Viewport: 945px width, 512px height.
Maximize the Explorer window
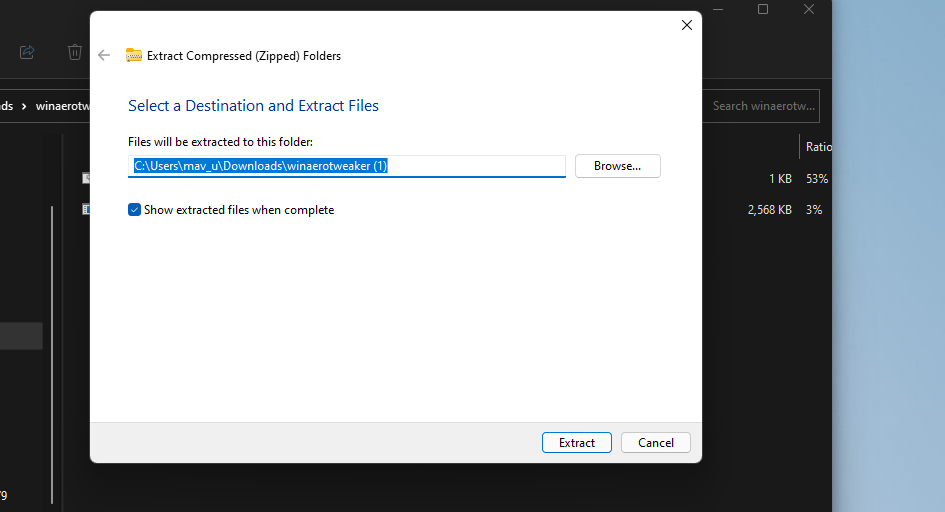(x=763, y=9)
